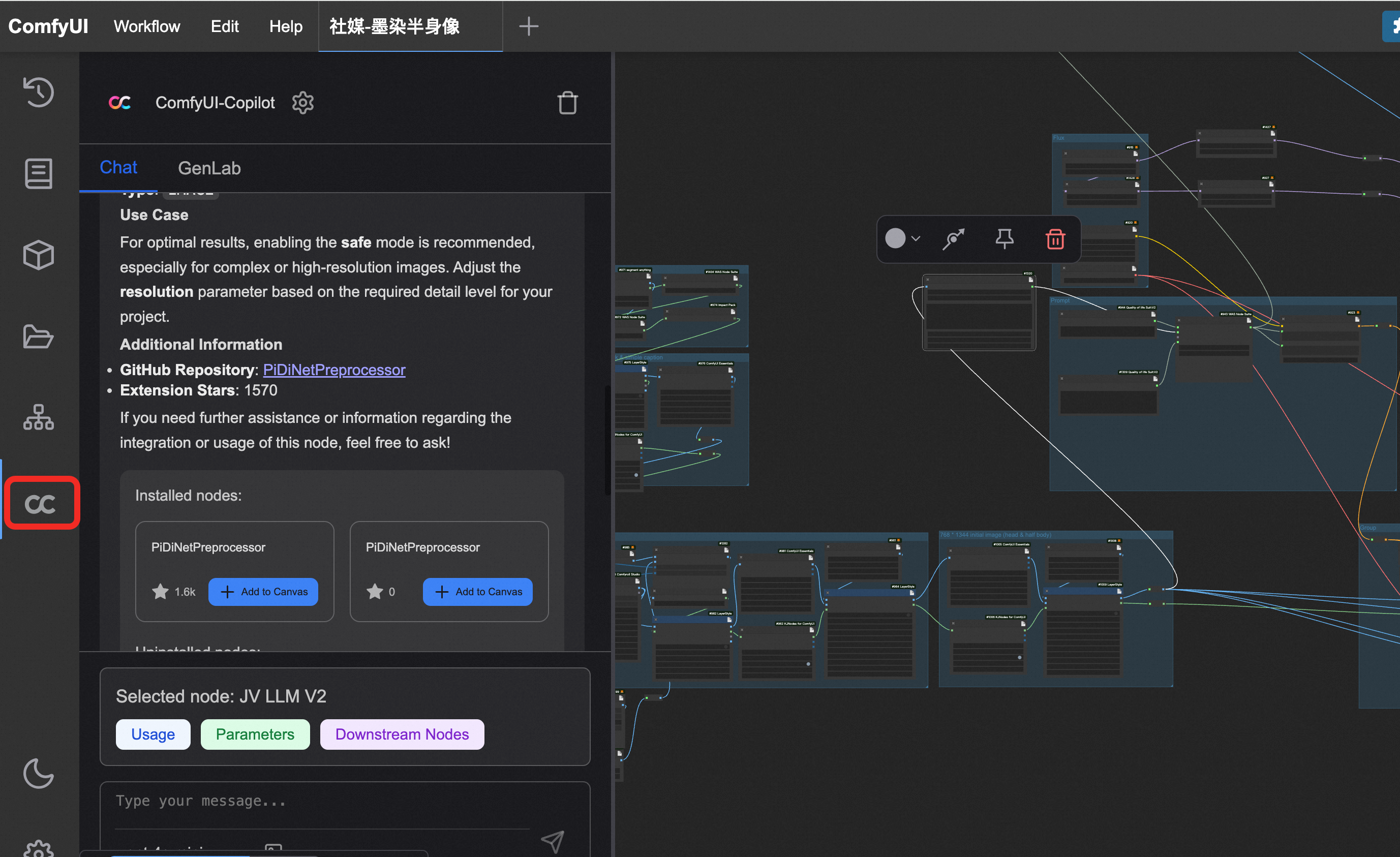Open the model library hierarchy icon
The height and width of the screenshot is (857, 1400).
click(x=39, y=418)
